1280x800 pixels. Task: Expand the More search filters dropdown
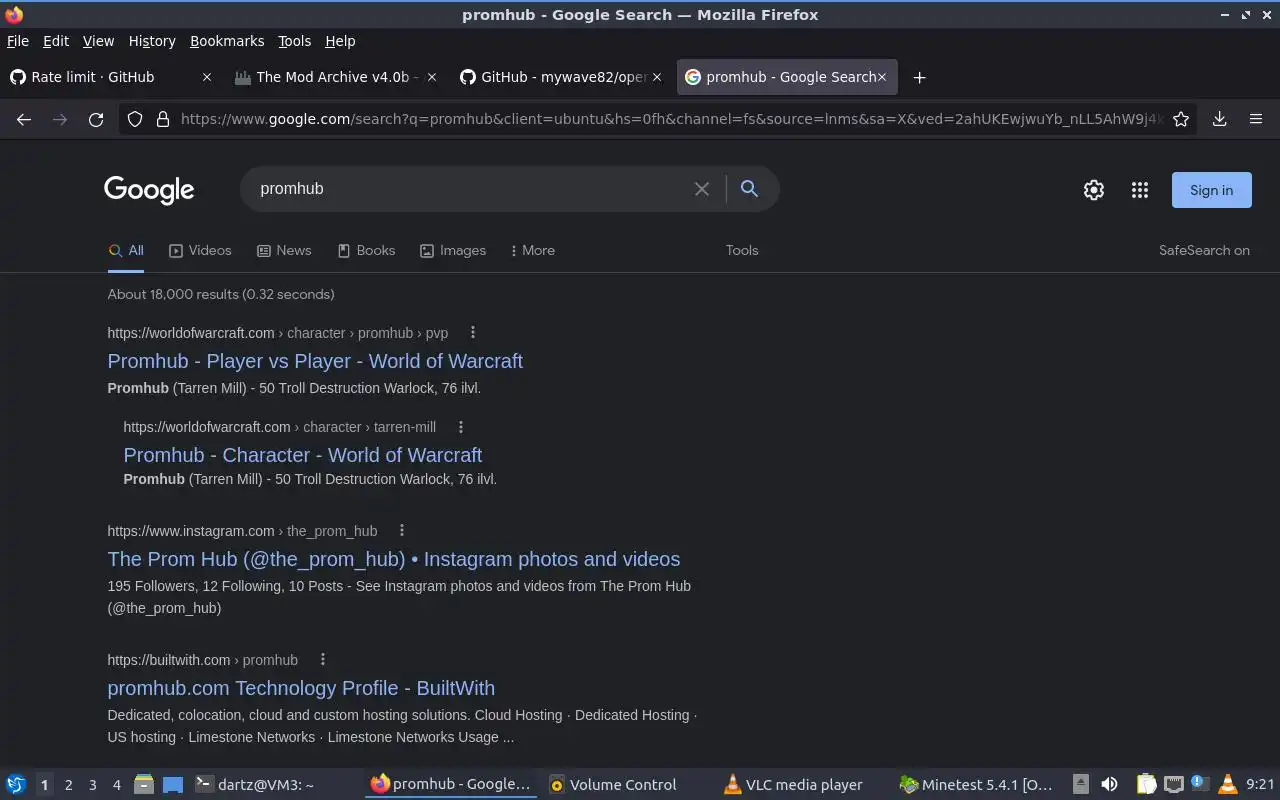(x=533, y=251)
